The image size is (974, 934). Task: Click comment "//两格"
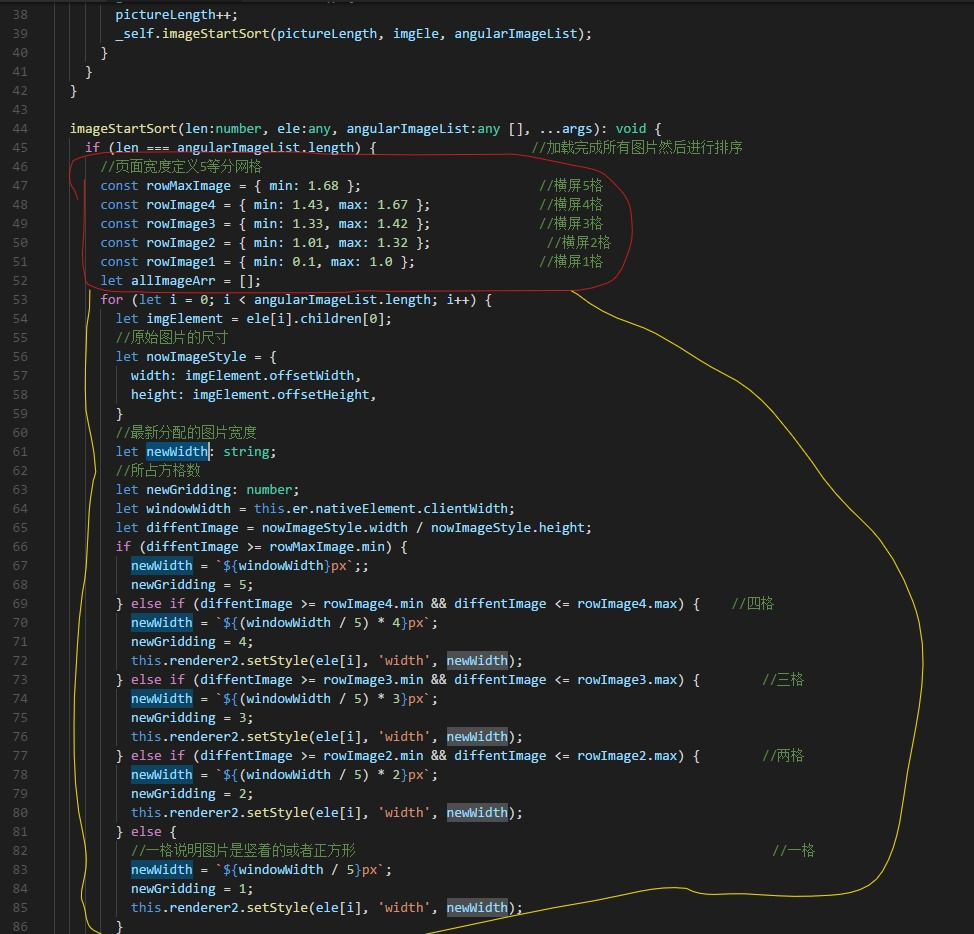[x=783, y=756]
